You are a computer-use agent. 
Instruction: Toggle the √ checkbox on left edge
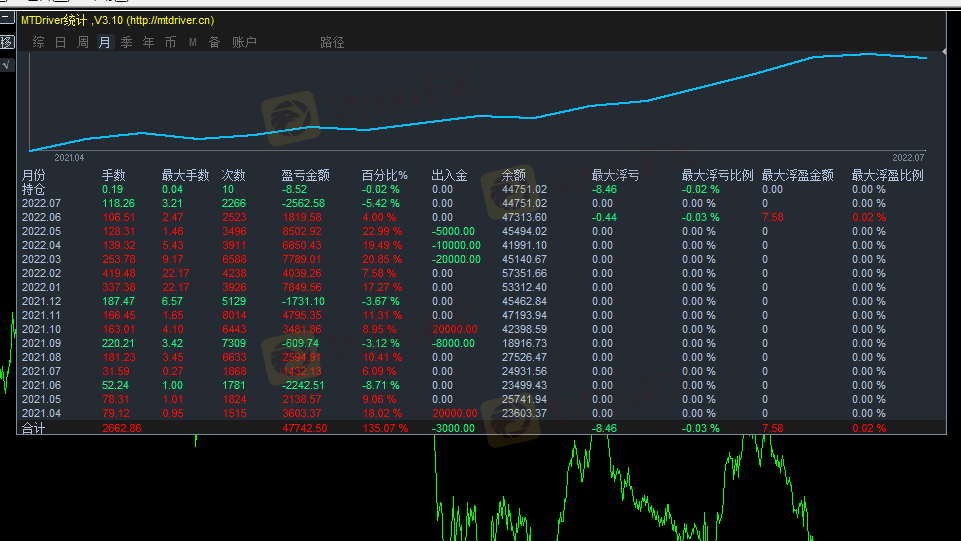(6, 65)
